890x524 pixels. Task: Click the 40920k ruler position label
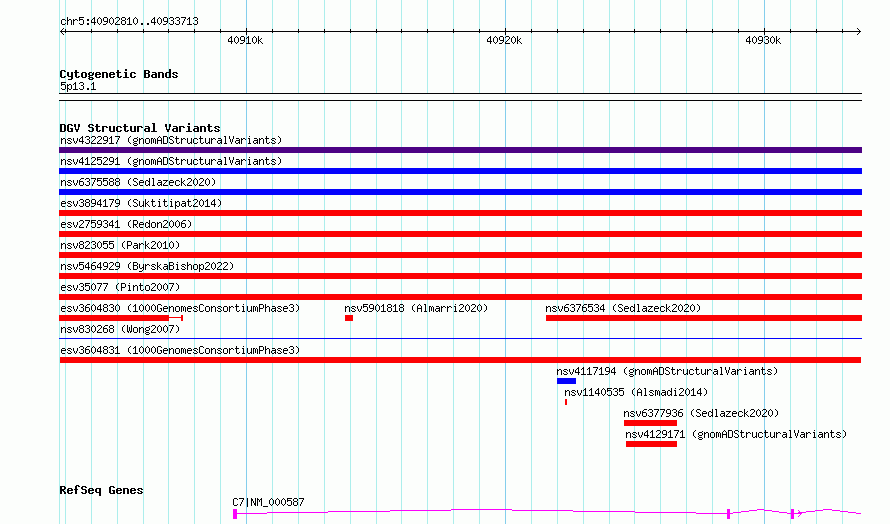click(x=504, y=40)
